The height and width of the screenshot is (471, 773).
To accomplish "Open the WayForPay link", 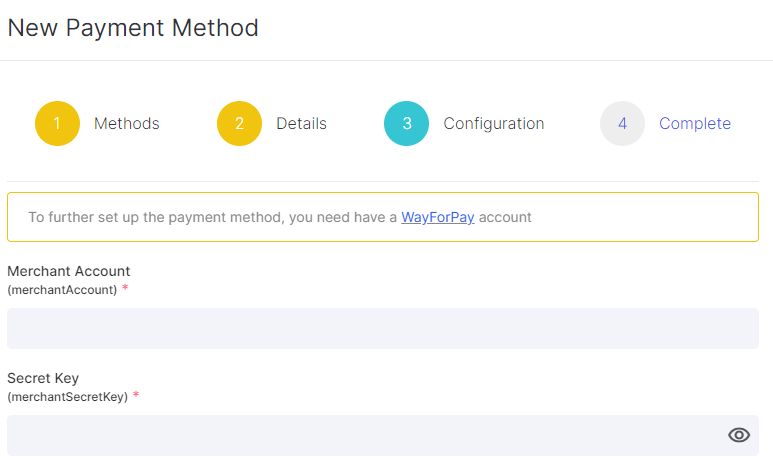I will coord(438,217).
